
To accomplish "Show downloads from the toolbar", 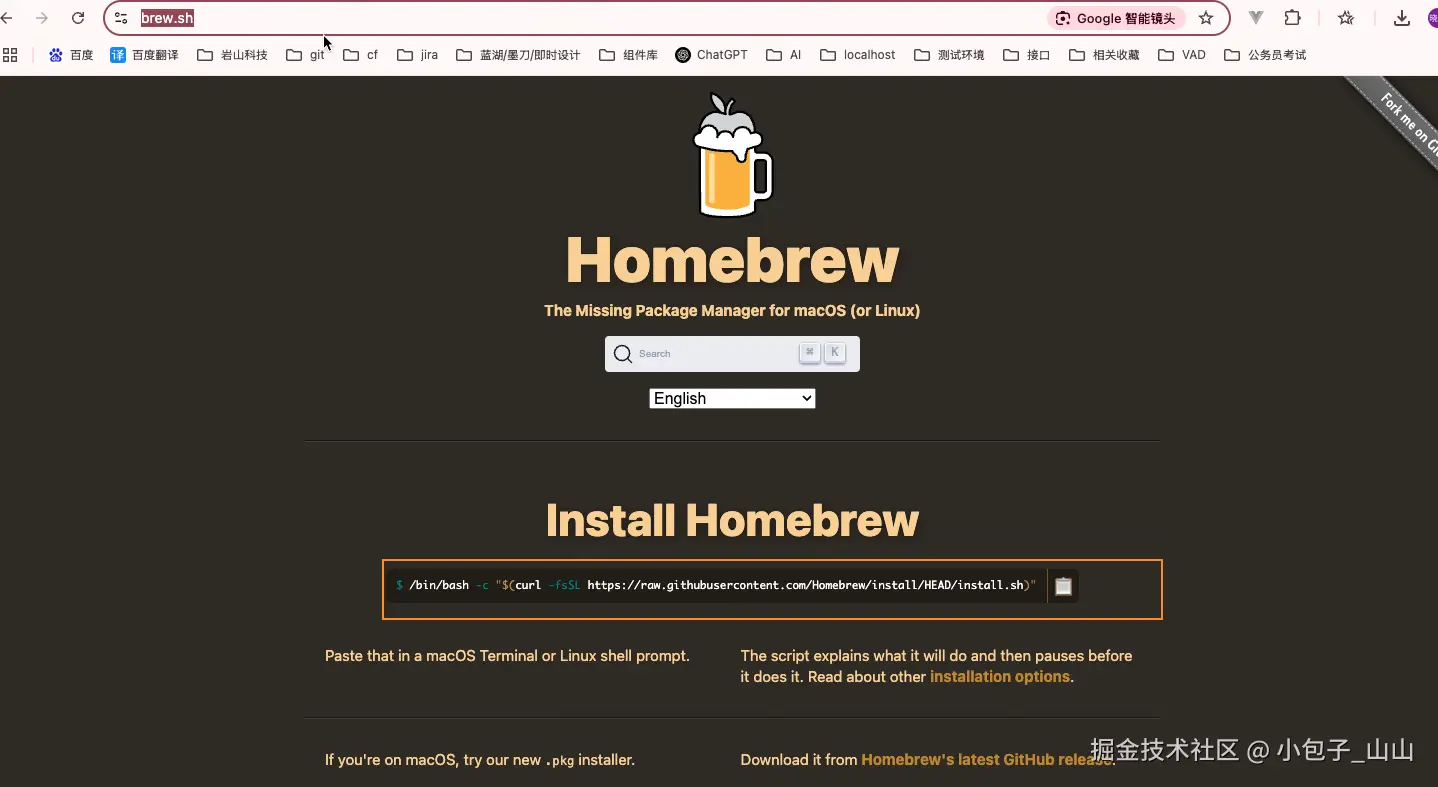I will 1402,18.
